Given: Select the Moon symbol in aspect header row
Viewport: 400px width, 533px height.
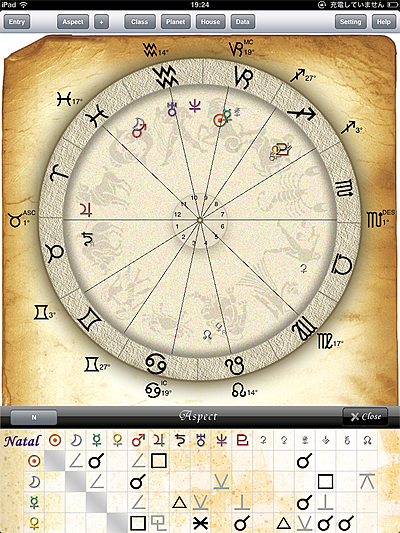Looking at the screenshot, I should click(76, 441).
